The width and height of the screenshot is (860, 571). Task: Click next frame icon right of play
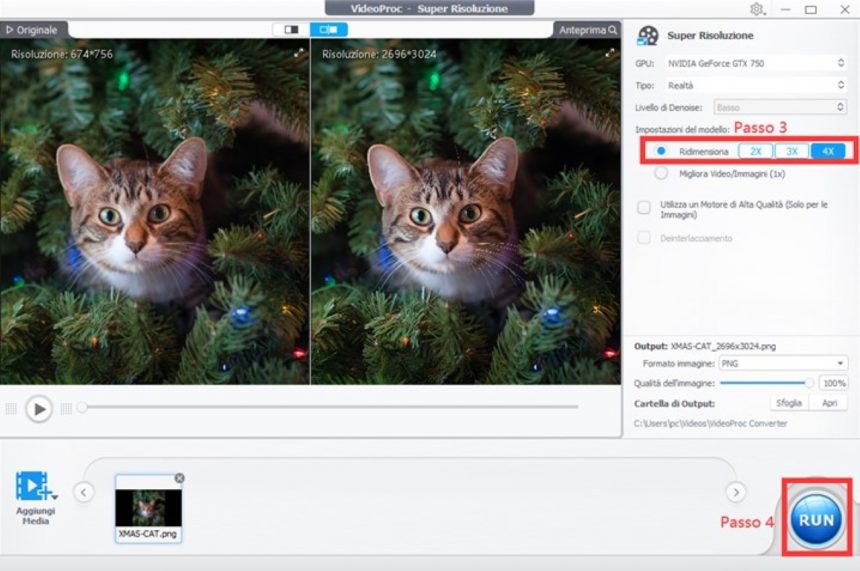click(x=66, y=409)
